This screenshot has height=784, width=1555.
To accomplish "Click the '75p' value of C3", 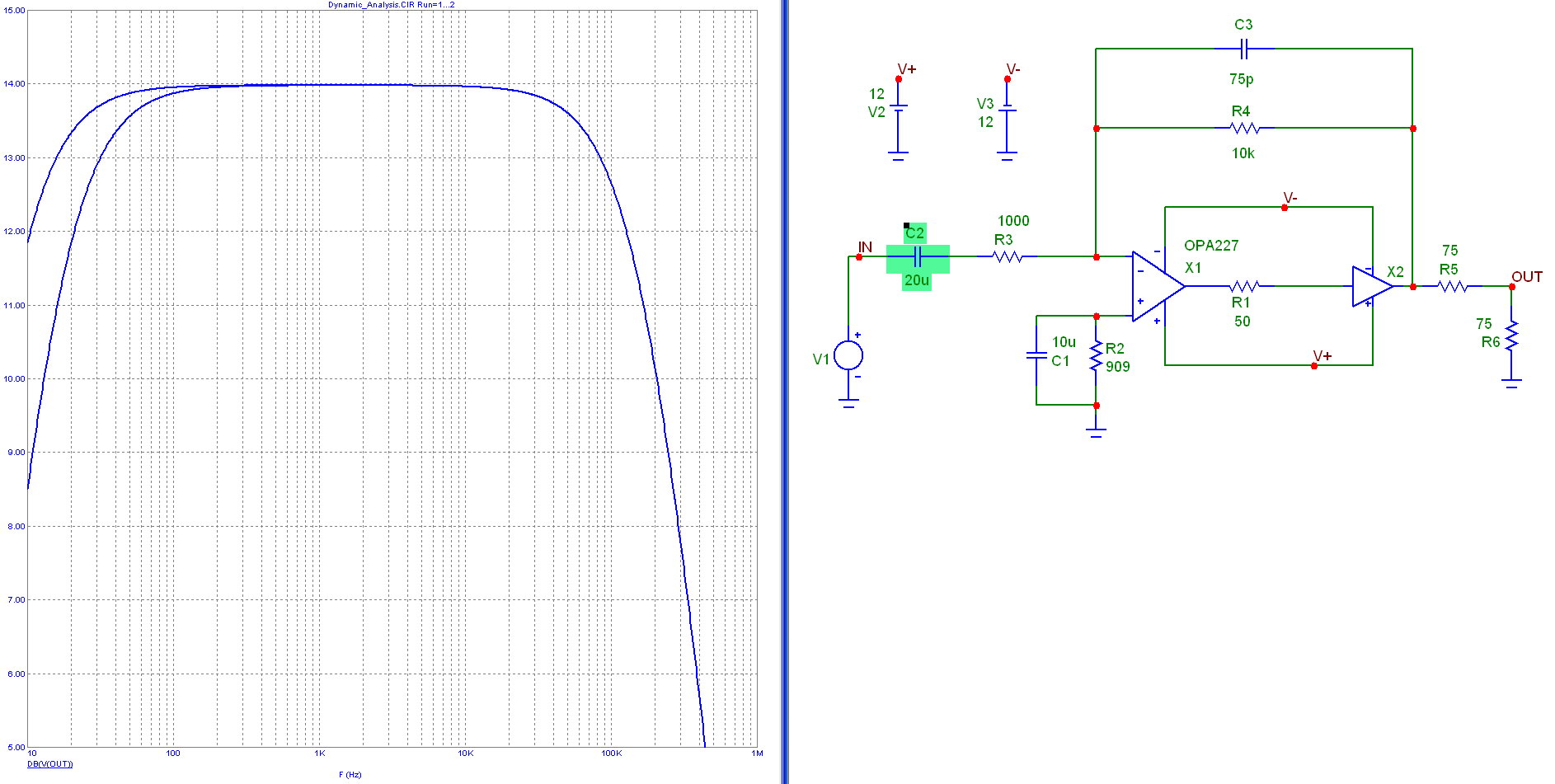I will coord(1241,79).
